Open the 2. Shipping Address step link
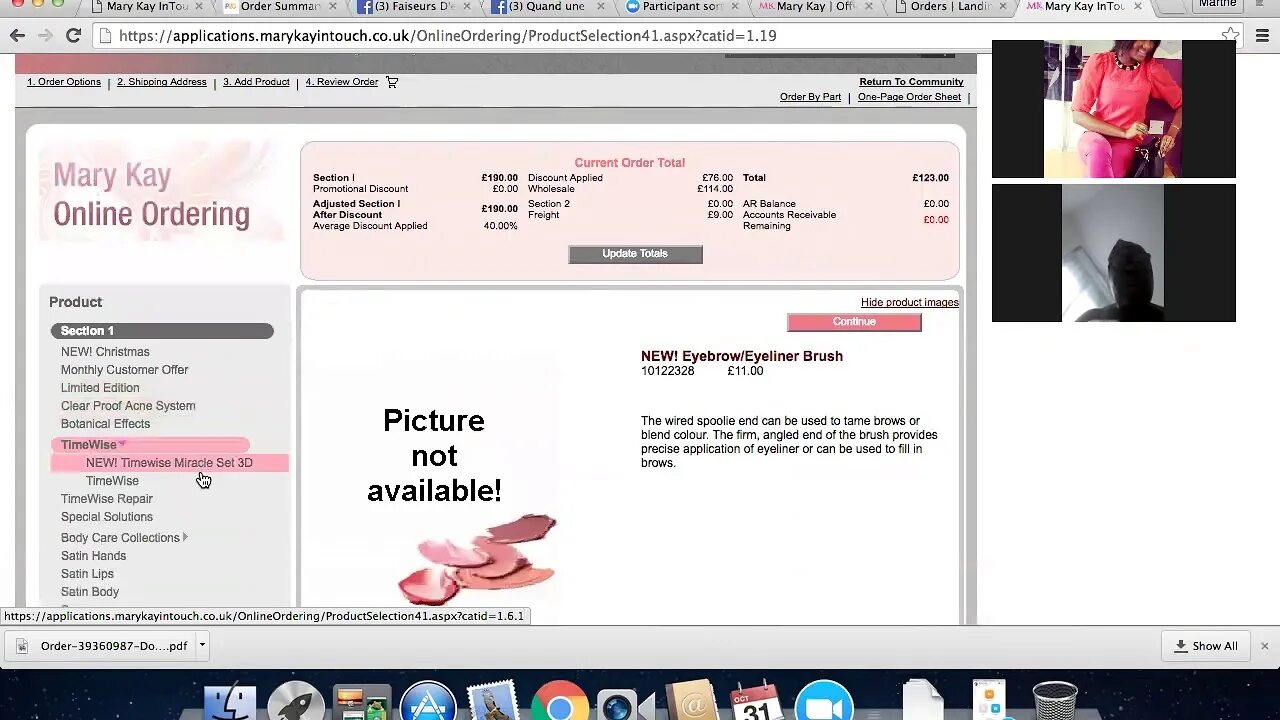Image resolution: width=1280 pixels, height=720 pixels. (162, 82)
